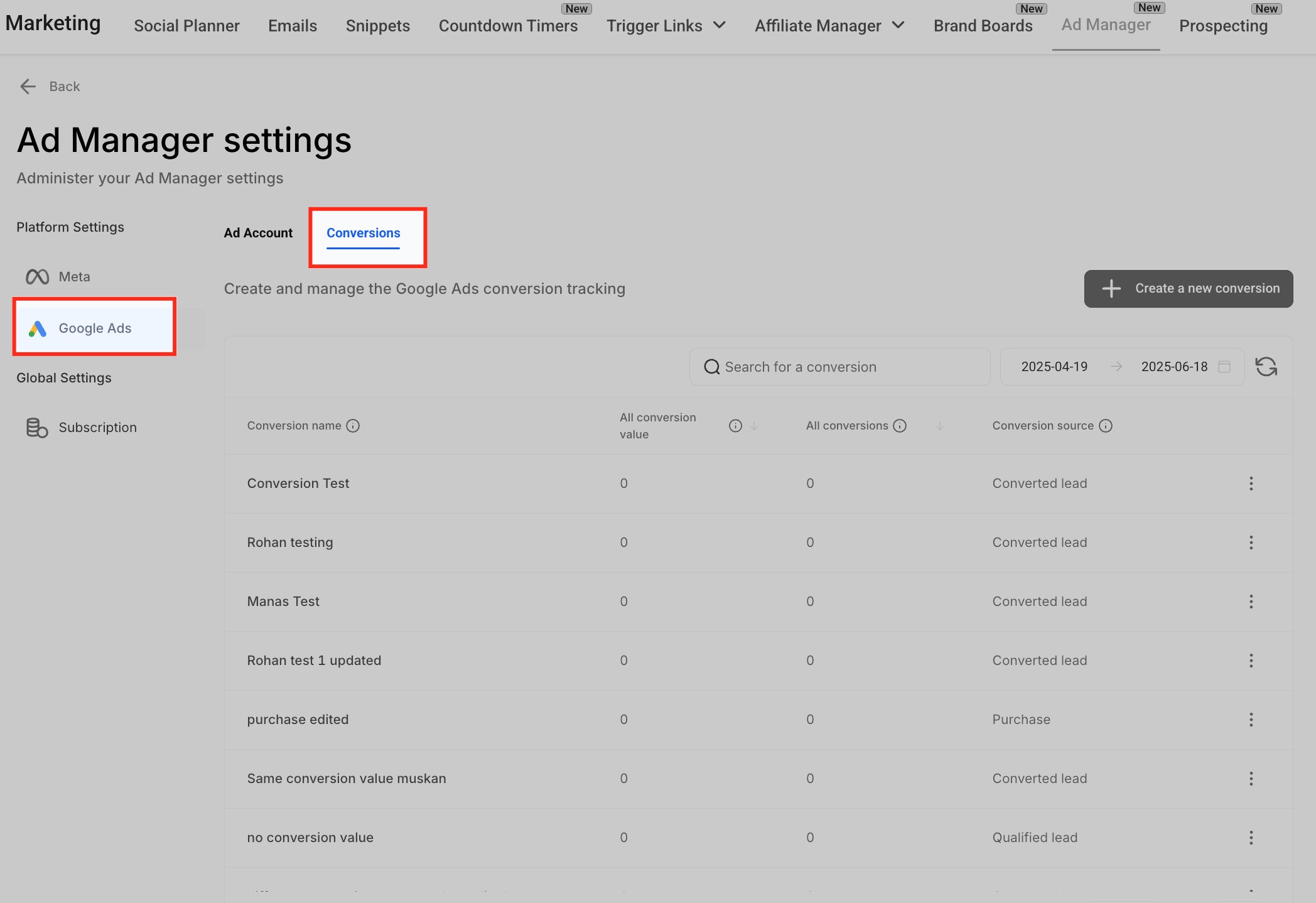Sort by All conversion value arrow
The width and height of the screenshot is (1316, 903).
(754, 426)
